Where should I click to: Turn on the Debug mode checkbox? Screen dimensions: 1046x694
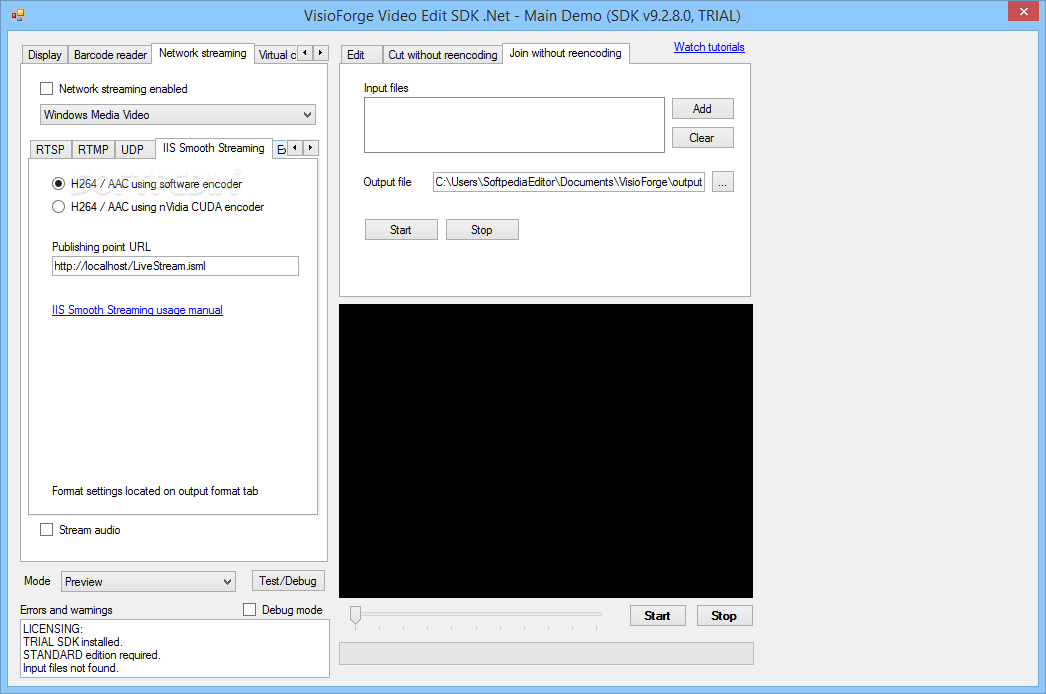(x=249, y=610)
